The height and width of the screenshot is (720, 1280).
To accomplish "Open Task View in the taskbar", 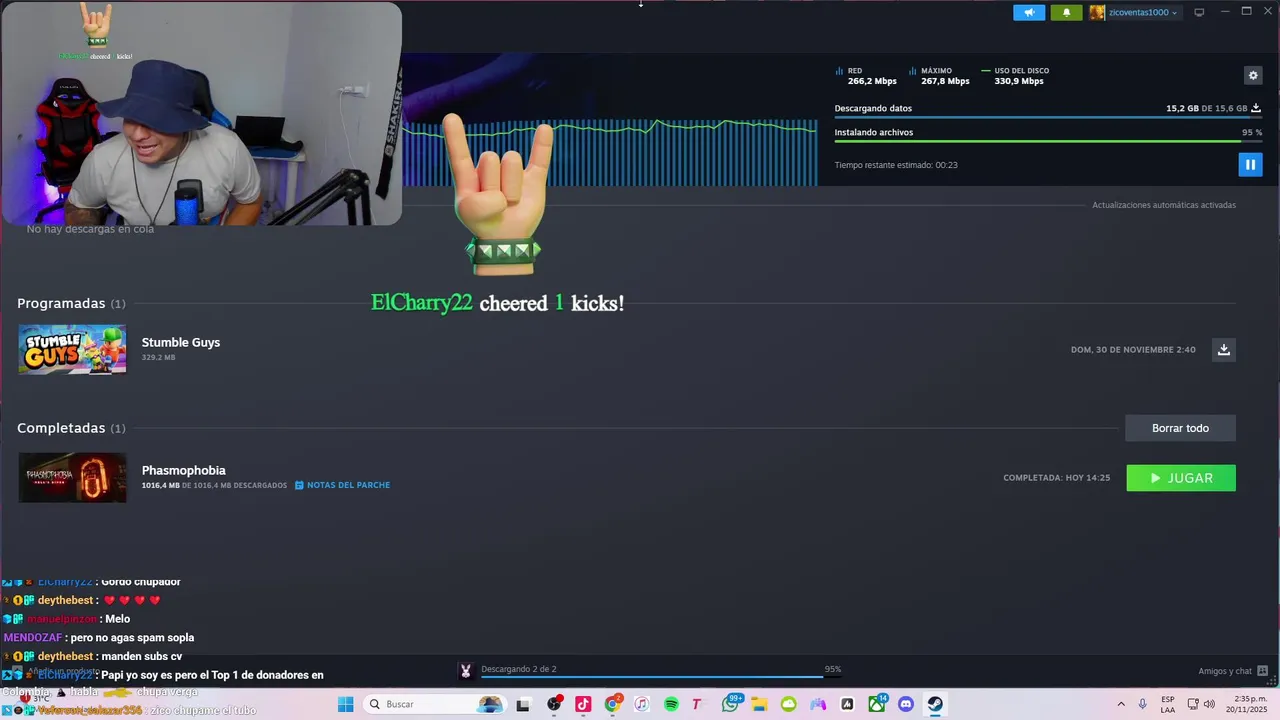I will point(522,704).
